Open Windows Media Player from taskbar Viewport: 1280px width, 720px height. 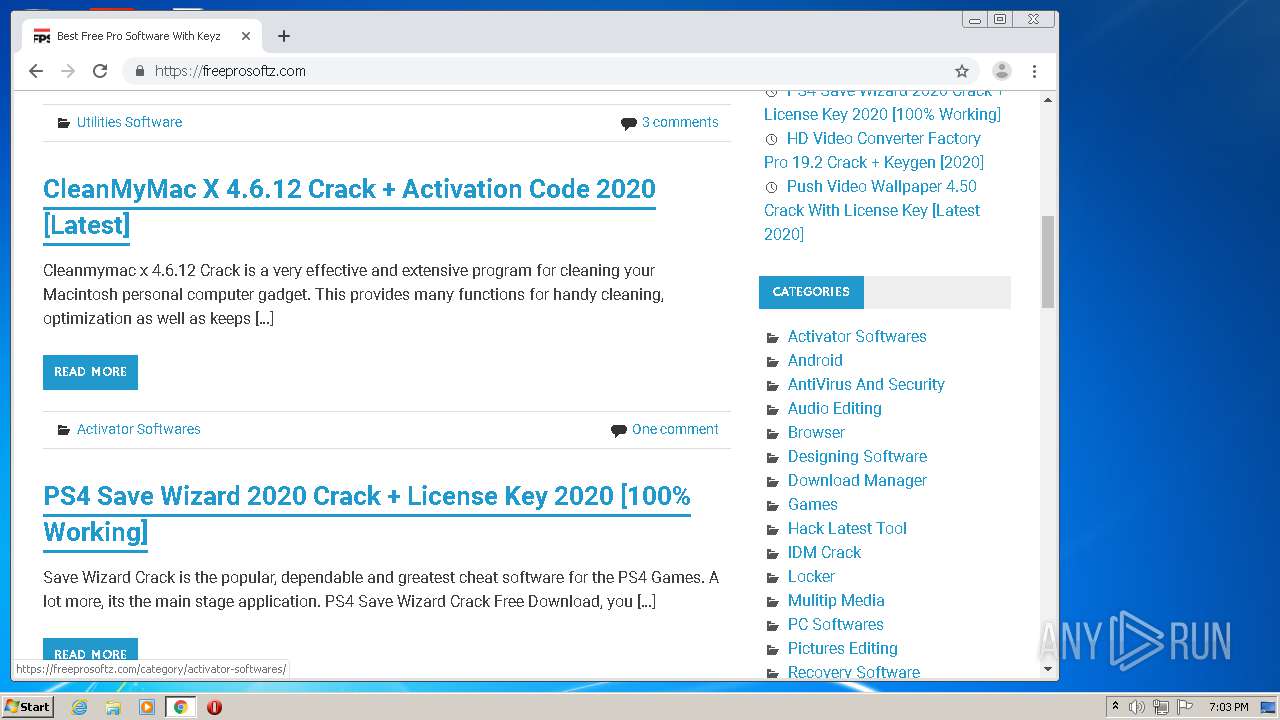147,707
